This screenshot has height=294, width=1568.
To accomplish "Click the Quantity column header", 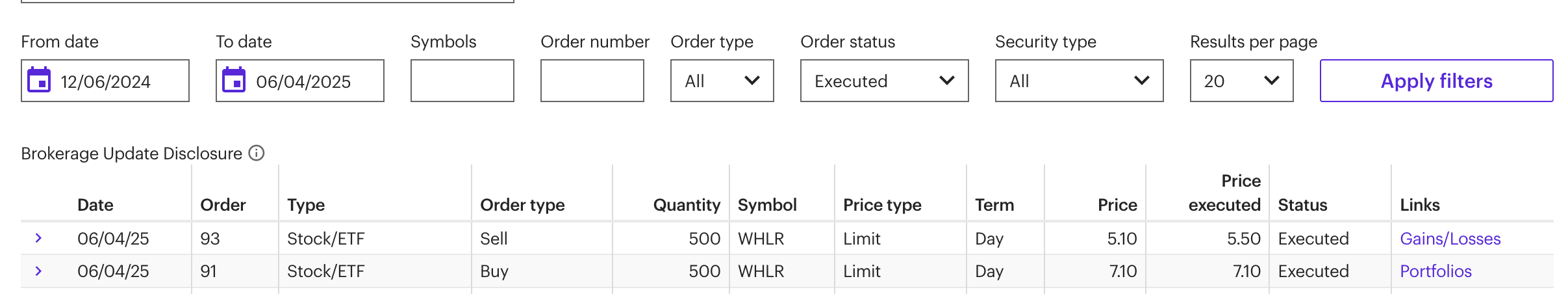I will click(686, 205).
